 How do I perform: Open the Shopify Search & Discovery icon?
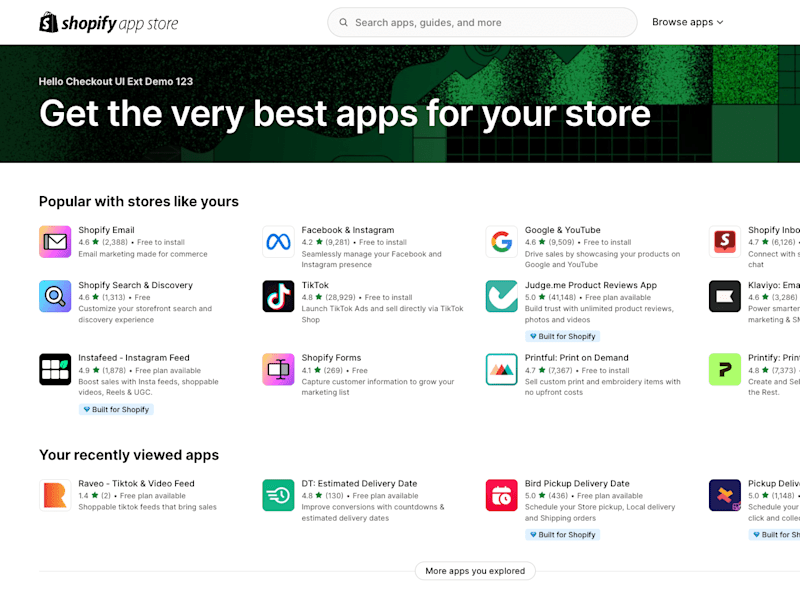pos(55,296)
